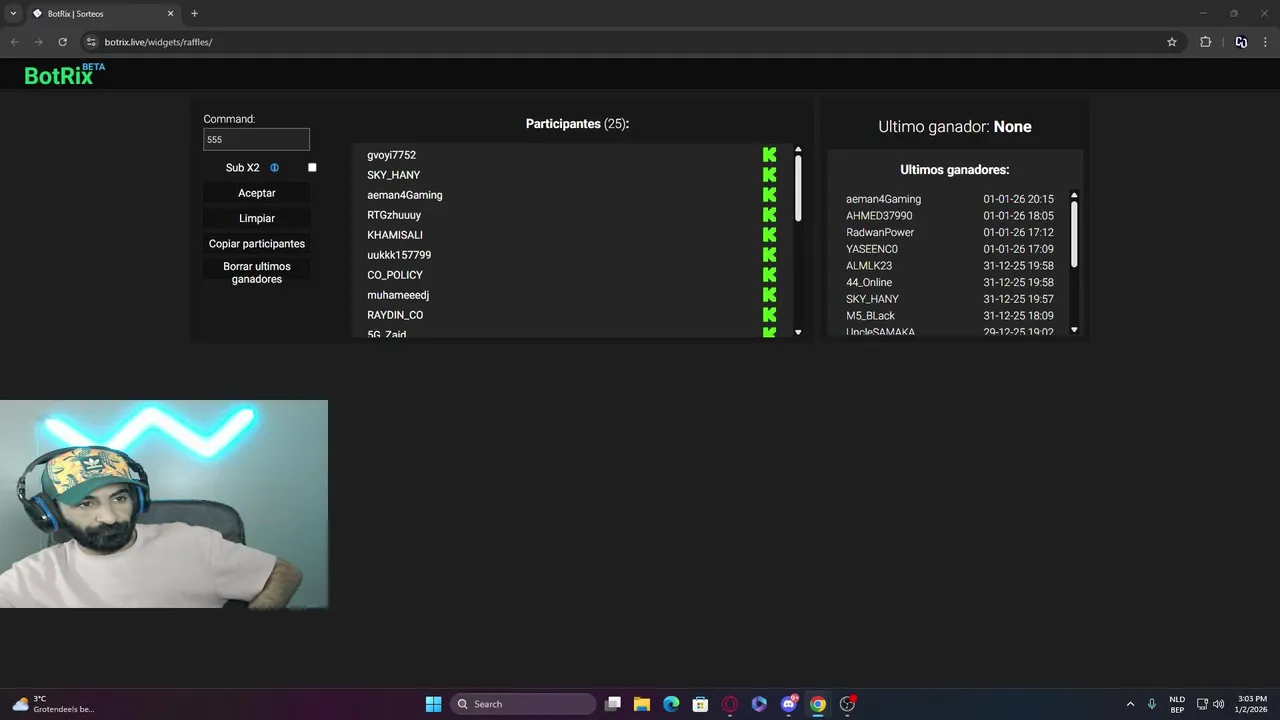Select winner row RadwanPower
Screen dimensions: 1280x720
pyautogui.click(x=950, y=232)
